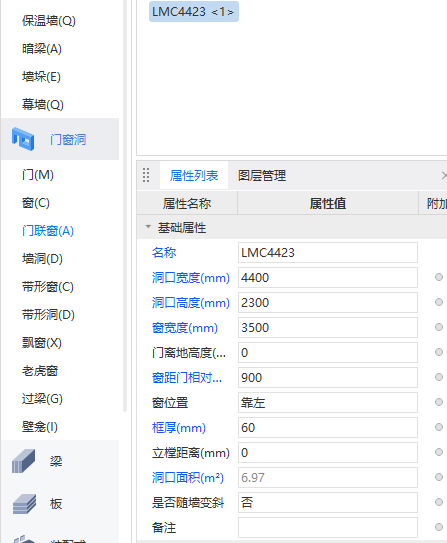447x543 pixels.
Task: Toggle 附加 option for 立樘距离
Action: pyautogui.click(x=439, y=452)
